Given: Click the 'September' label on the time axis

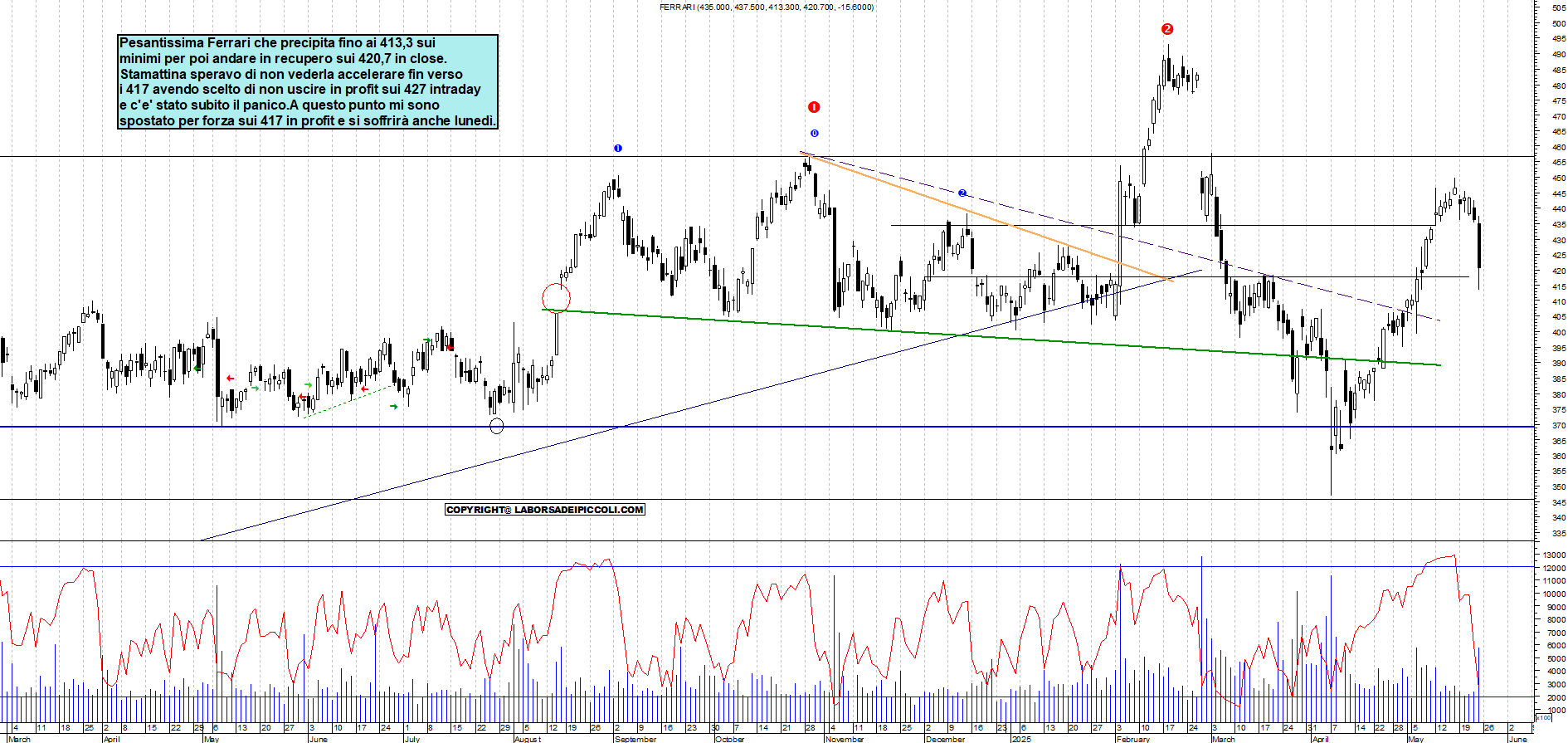Looking at the screenshot, I should coord(635,739).
